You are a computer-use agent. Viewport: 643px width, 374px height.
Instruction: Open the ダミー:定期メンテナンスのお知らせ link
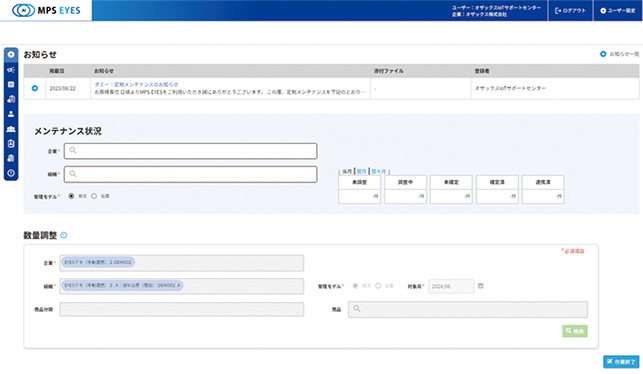[x=136, y=84]
